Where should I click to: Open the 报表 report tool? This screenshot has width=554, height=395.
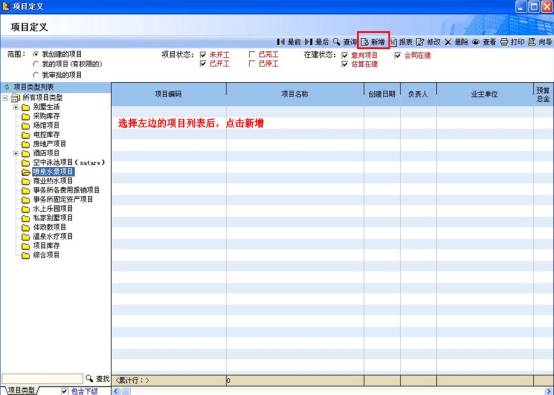(401, 42)
